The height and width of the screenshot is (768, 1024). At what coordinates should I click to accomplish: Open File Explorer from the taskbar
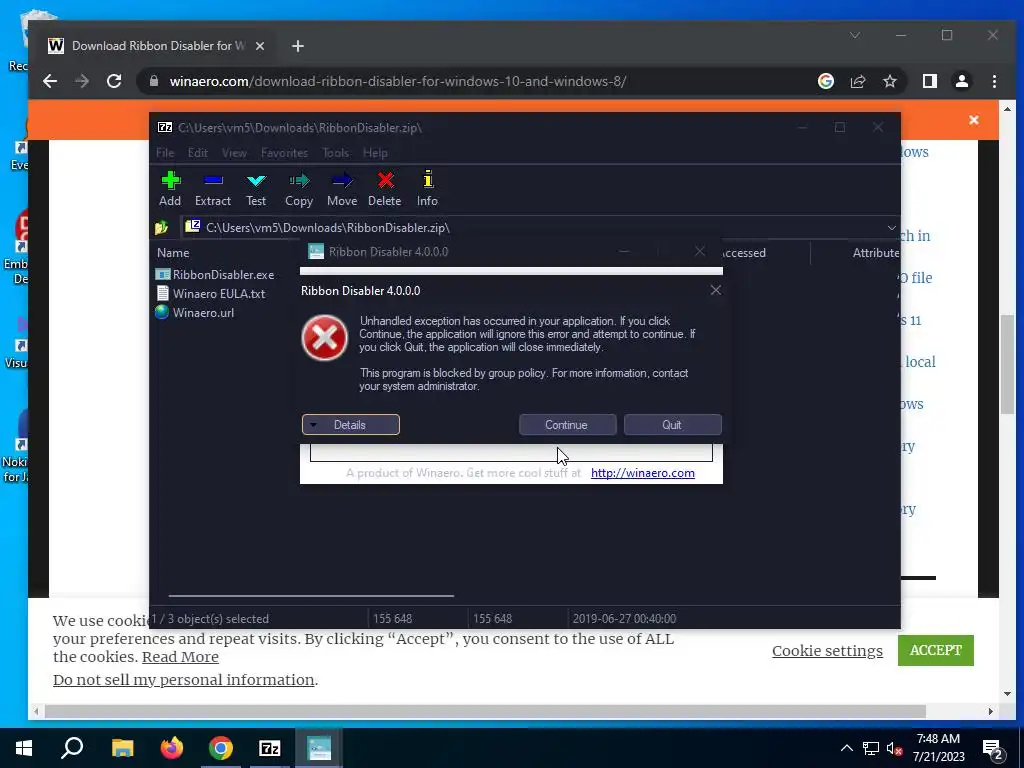(122, 748)
